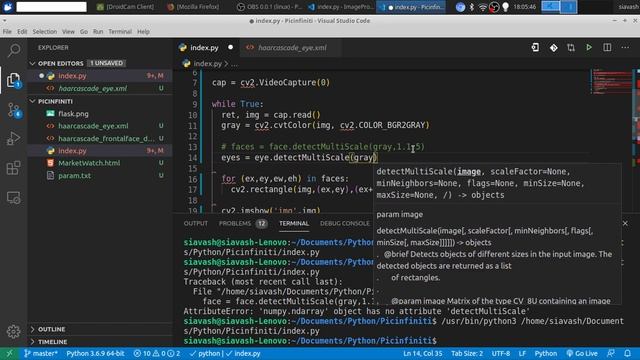Open the Remote Explorer view
This screenshot has width=640, height=360.
point(13,198)
